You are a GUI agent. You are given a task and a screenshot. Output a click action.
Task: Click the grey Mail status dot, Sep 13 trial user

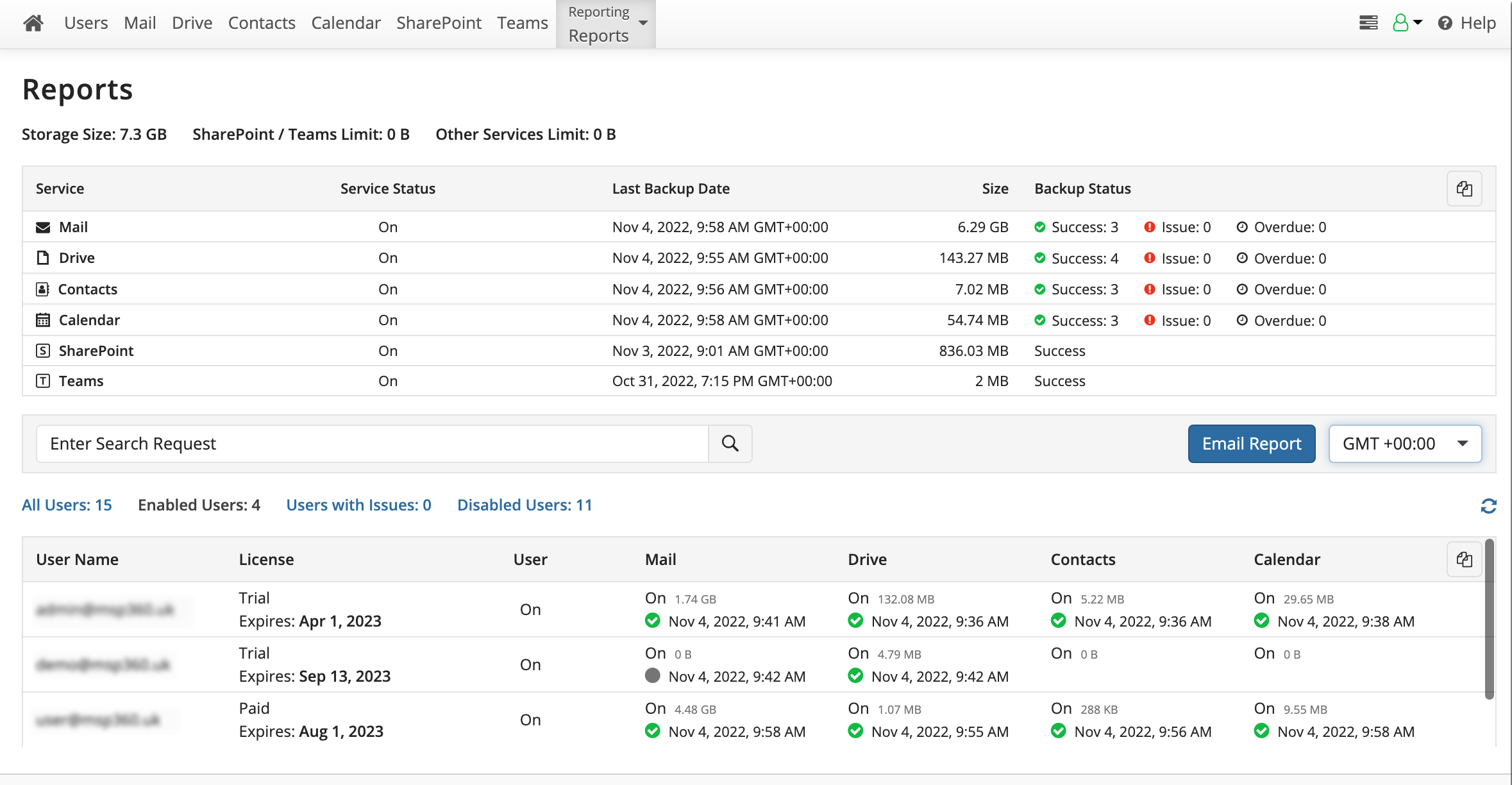653,675
